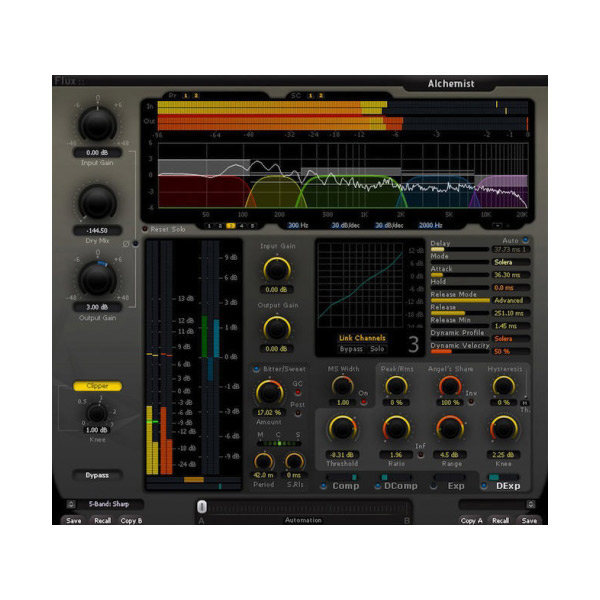Screen dimensions: 600x600
Task: Click the phase invert symbol near Dry Mix
Action: coord(126,244)
